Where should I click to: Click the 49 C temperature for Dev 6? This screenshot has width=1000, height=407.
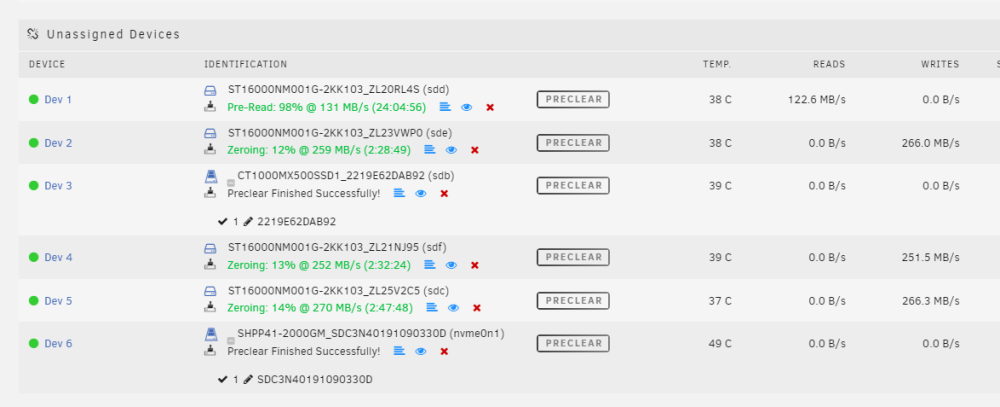point(719,344)
